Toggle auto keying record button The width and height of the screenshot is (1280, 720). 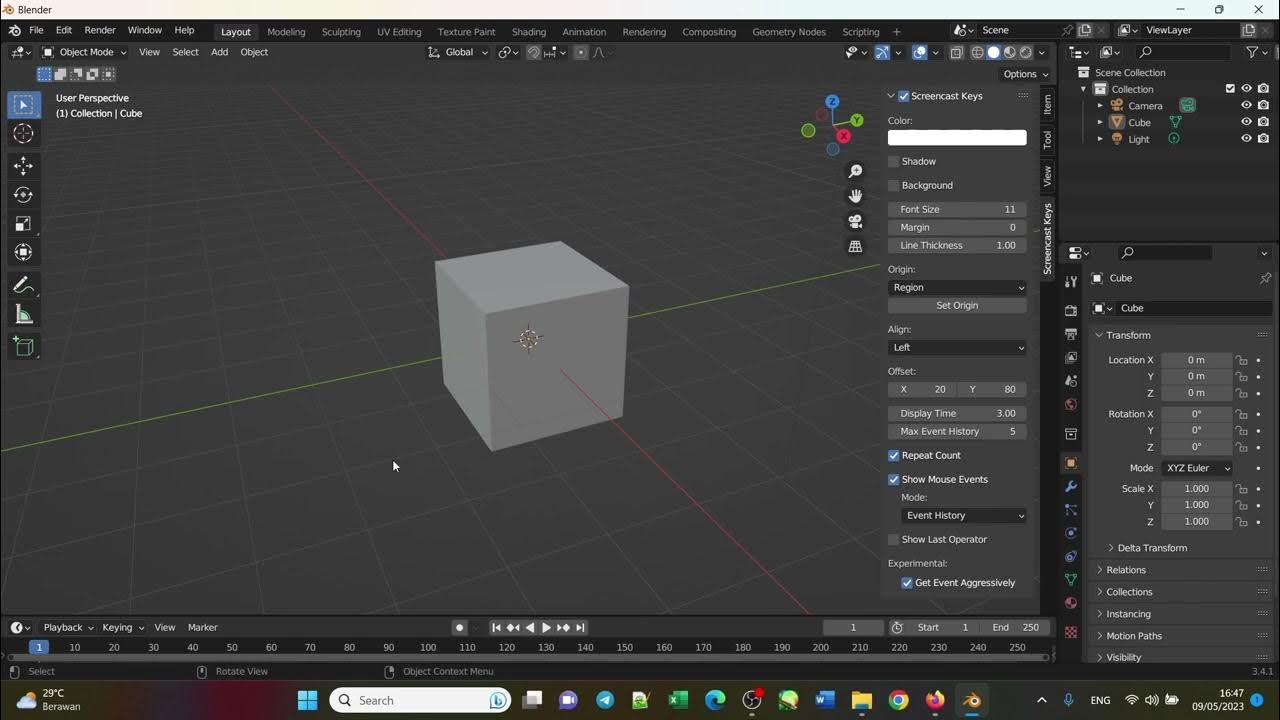click(x=459, y=628)
